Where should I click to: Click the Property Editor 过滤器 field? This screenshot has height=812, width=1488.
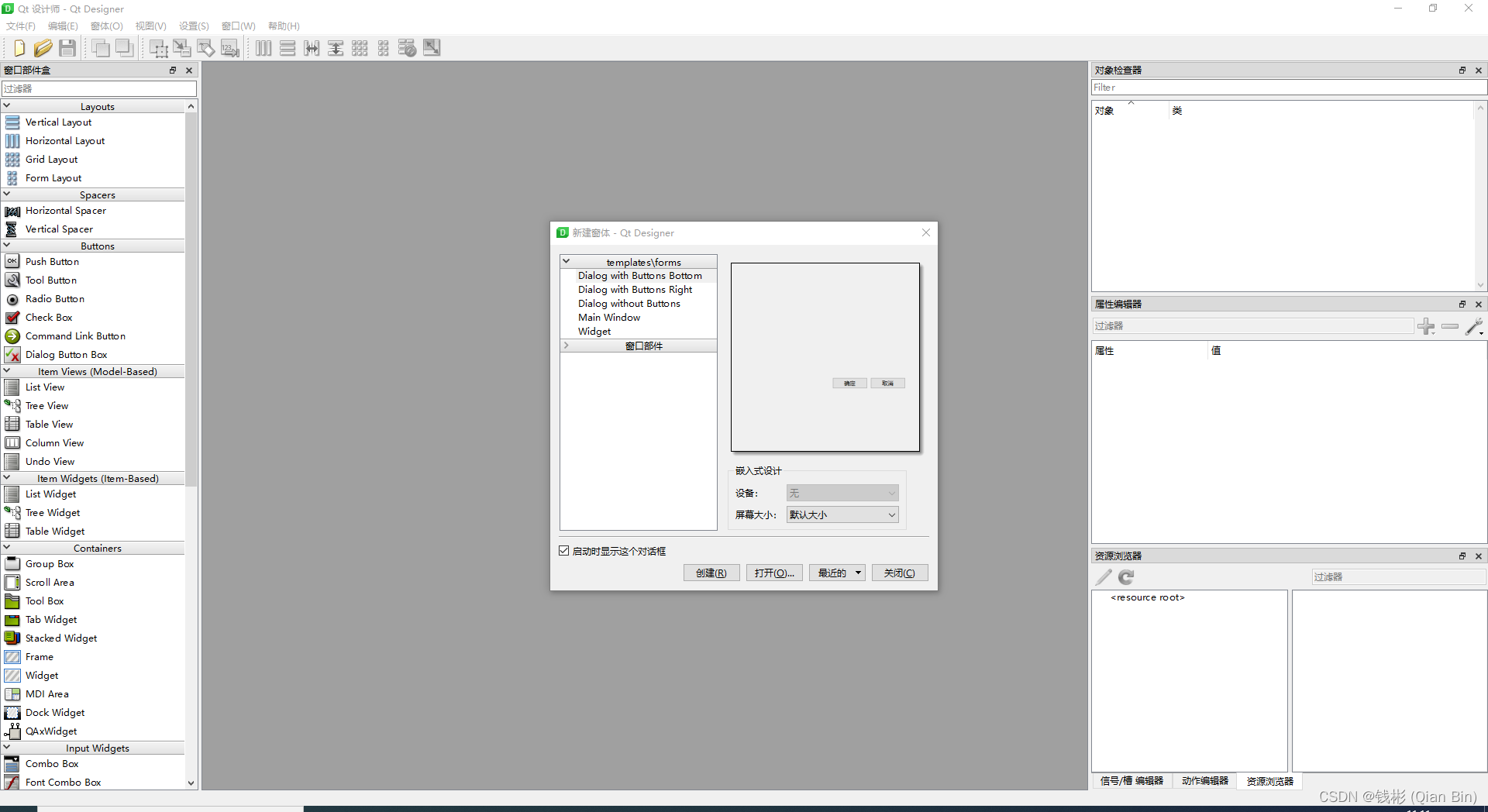(x=1253, y=326)
